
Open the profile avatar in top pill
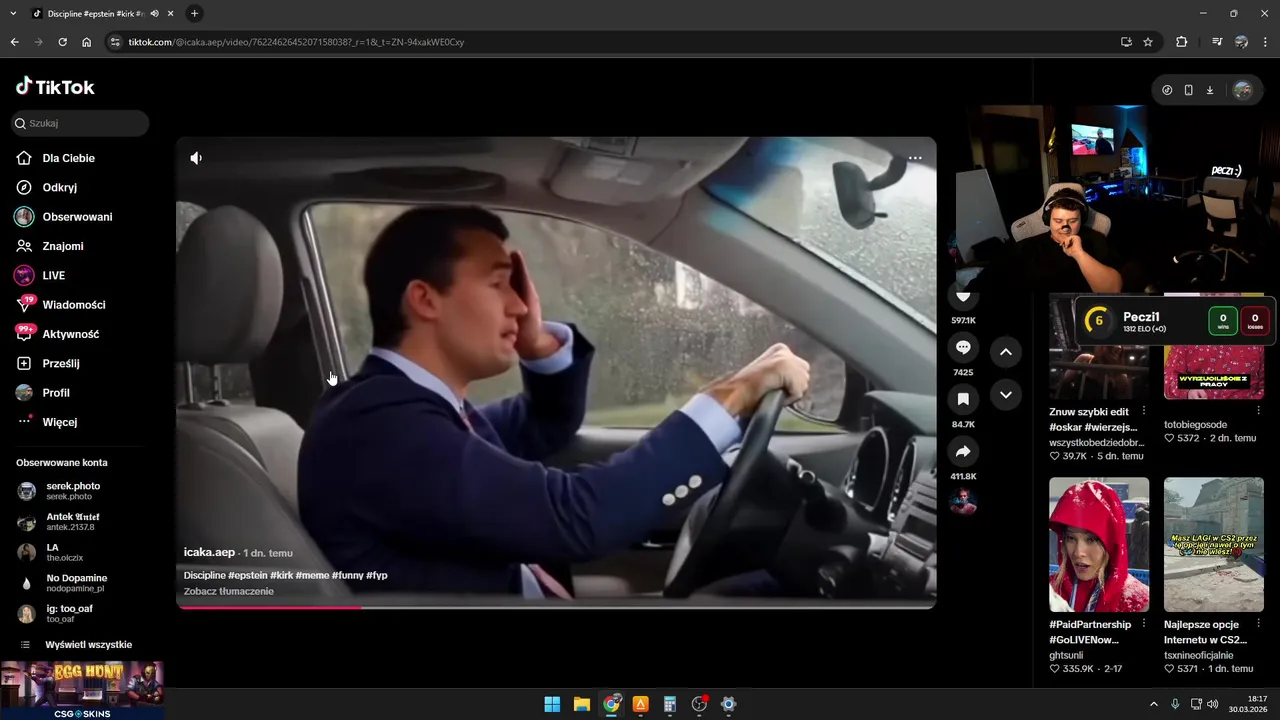[1242, 90]
